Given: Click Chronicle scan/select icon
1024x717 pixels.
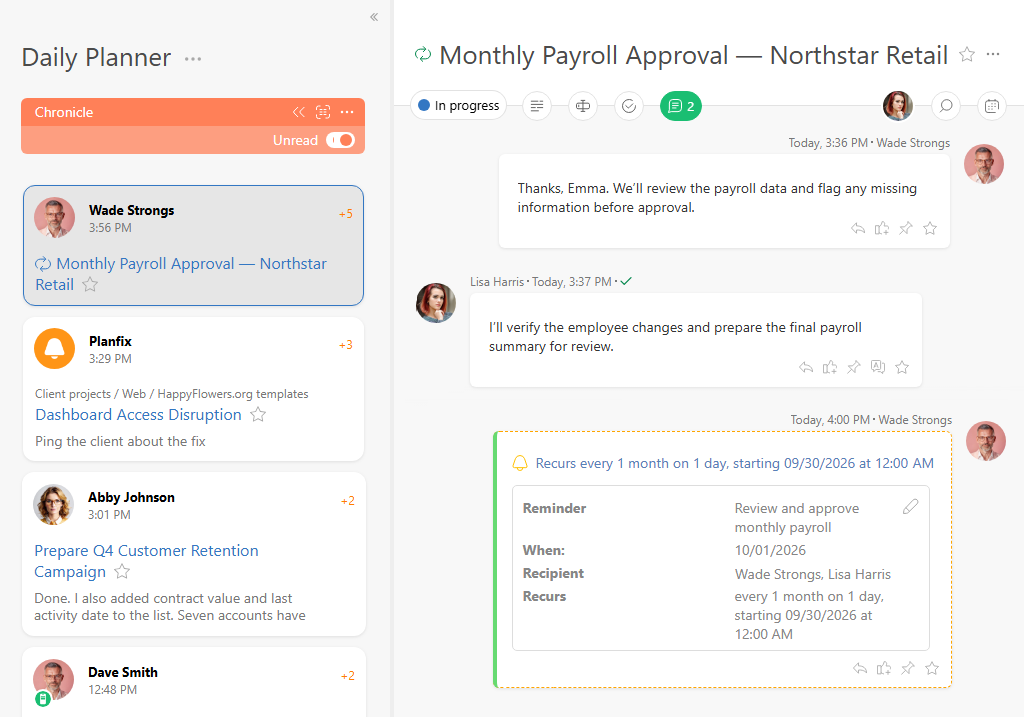Looking at the screenshot, I should click(323, 112).
